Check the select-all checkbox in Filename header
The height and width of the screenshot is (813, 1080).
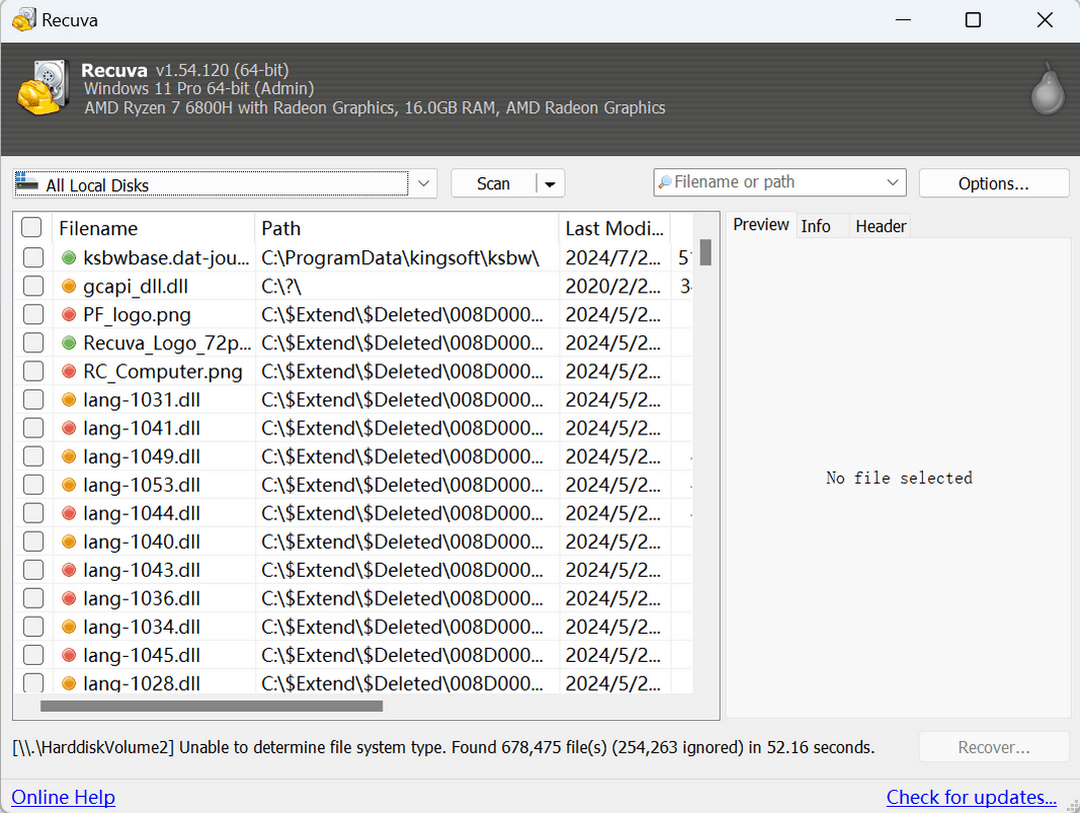(32, 227)
